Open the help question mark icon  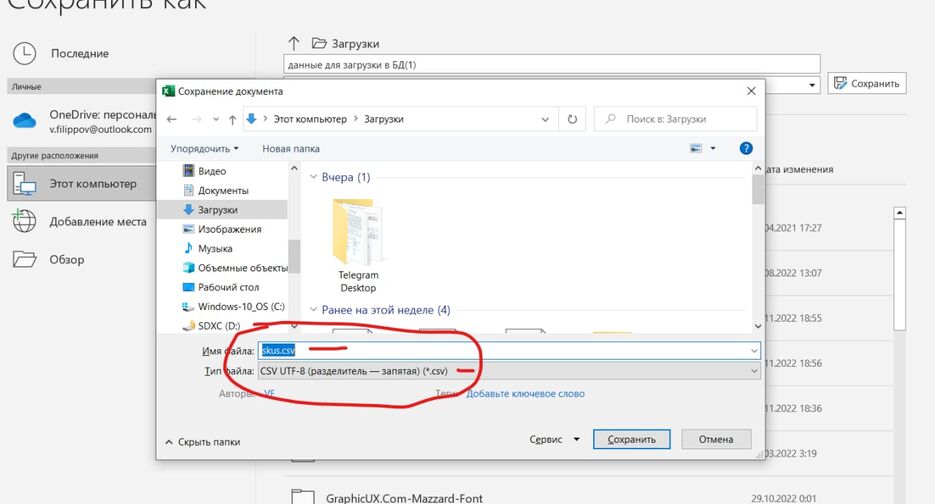click(x=745, y=148)
